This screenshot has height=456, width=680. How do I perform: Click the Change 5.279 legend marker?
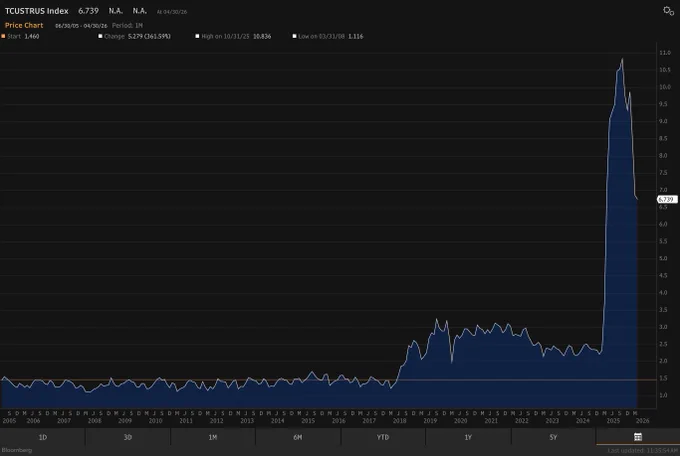point(100,36)
